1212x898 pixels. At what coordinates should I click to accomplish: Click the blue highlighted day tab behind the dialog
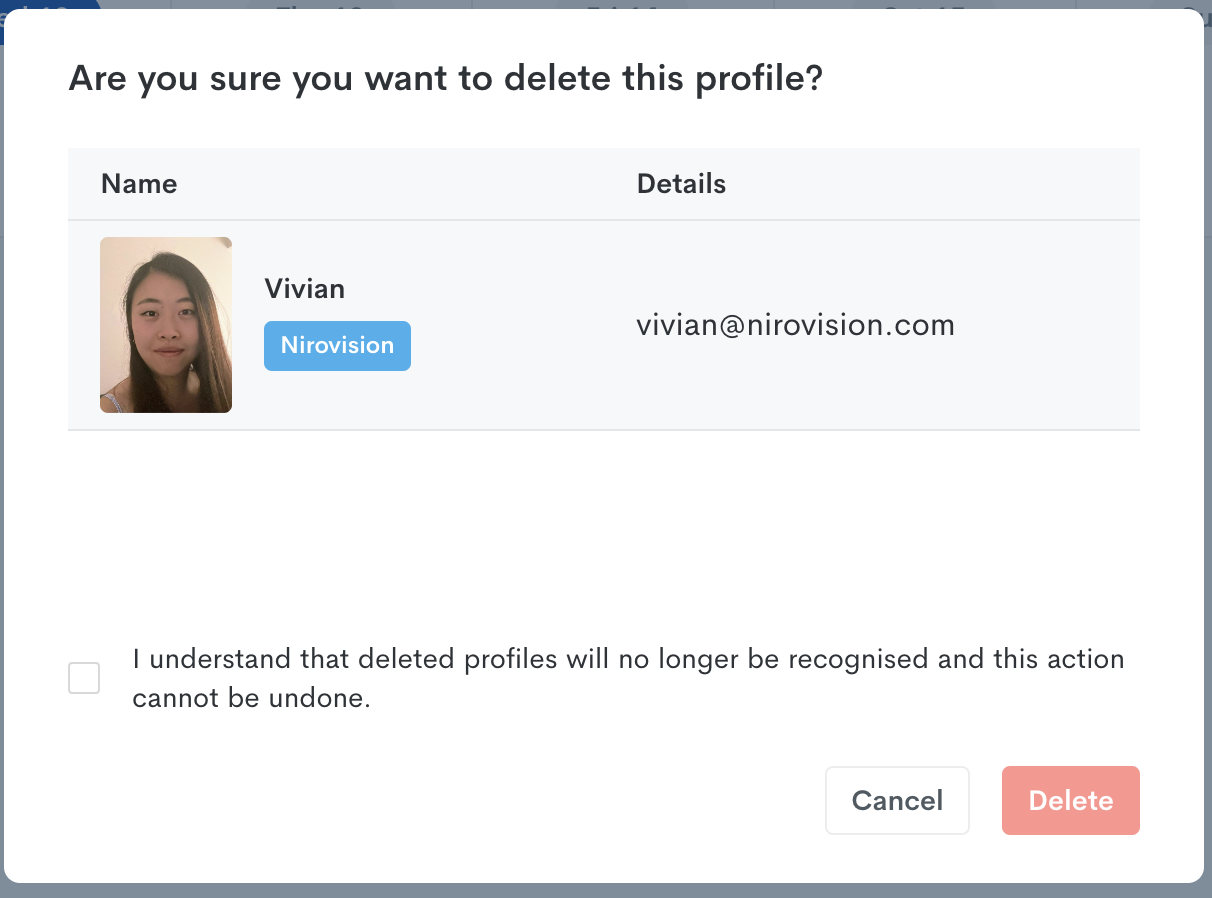coord(50,5)
